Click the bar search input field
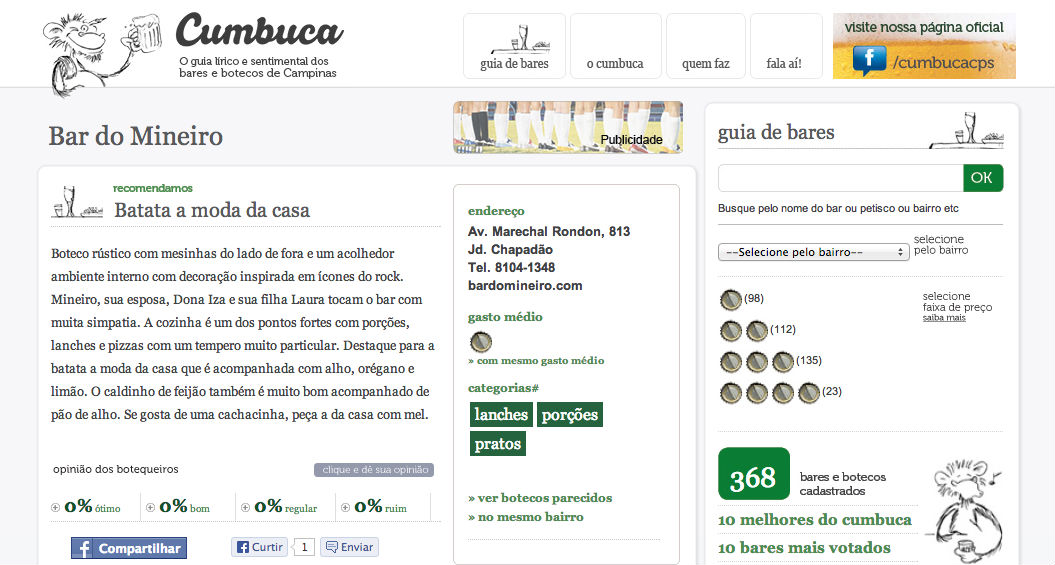This screenshot has height=565, width=1055. (x=840, y=178)
